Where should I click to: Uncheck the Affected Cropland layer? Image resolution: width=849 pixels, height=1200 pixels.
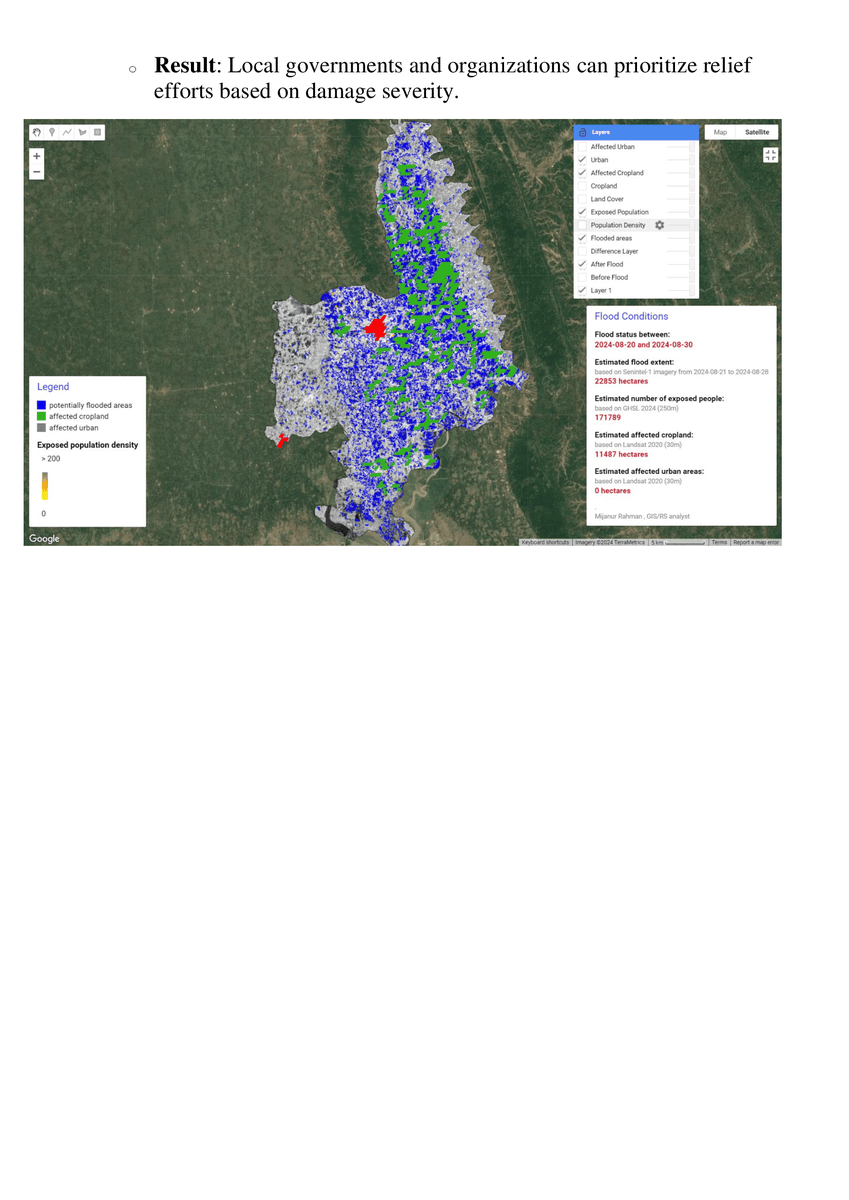582,173
